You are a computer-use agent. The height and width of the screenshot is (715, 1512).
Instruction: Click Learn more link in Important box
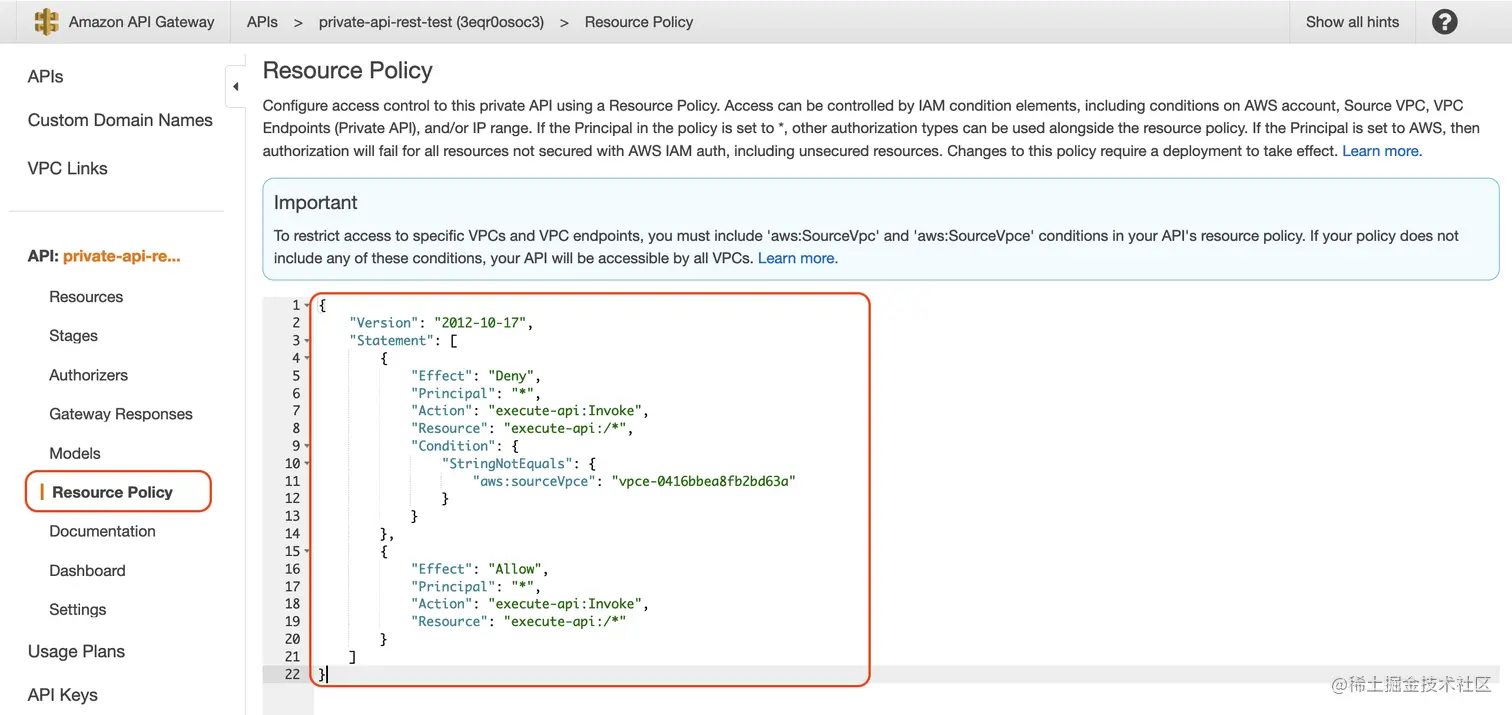pyautogui.click(x=797, y=258)
